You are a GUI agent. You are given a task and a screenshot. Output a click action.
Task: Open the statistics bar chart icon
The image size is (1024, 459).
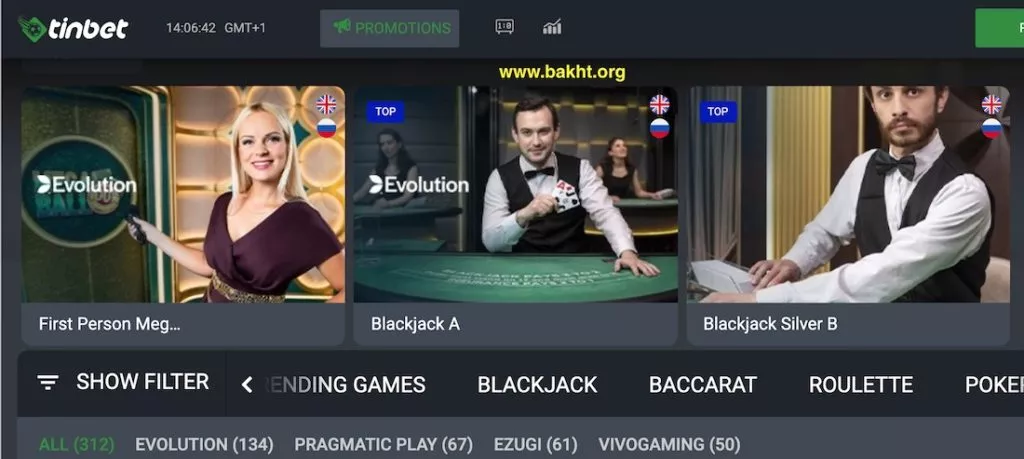(x=552, y=27)
